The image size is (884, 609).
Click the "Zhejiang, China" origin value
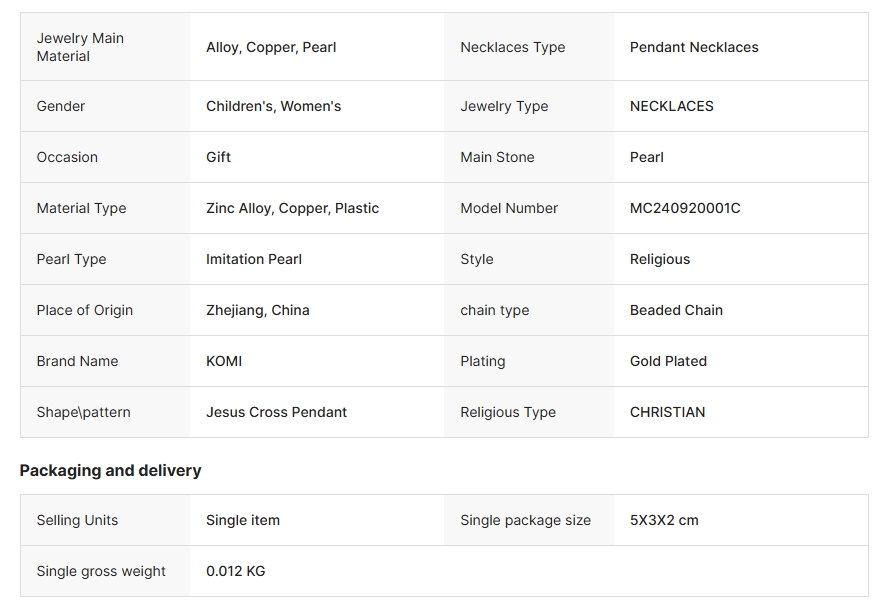pyautogui.click(x=257, y=310)
